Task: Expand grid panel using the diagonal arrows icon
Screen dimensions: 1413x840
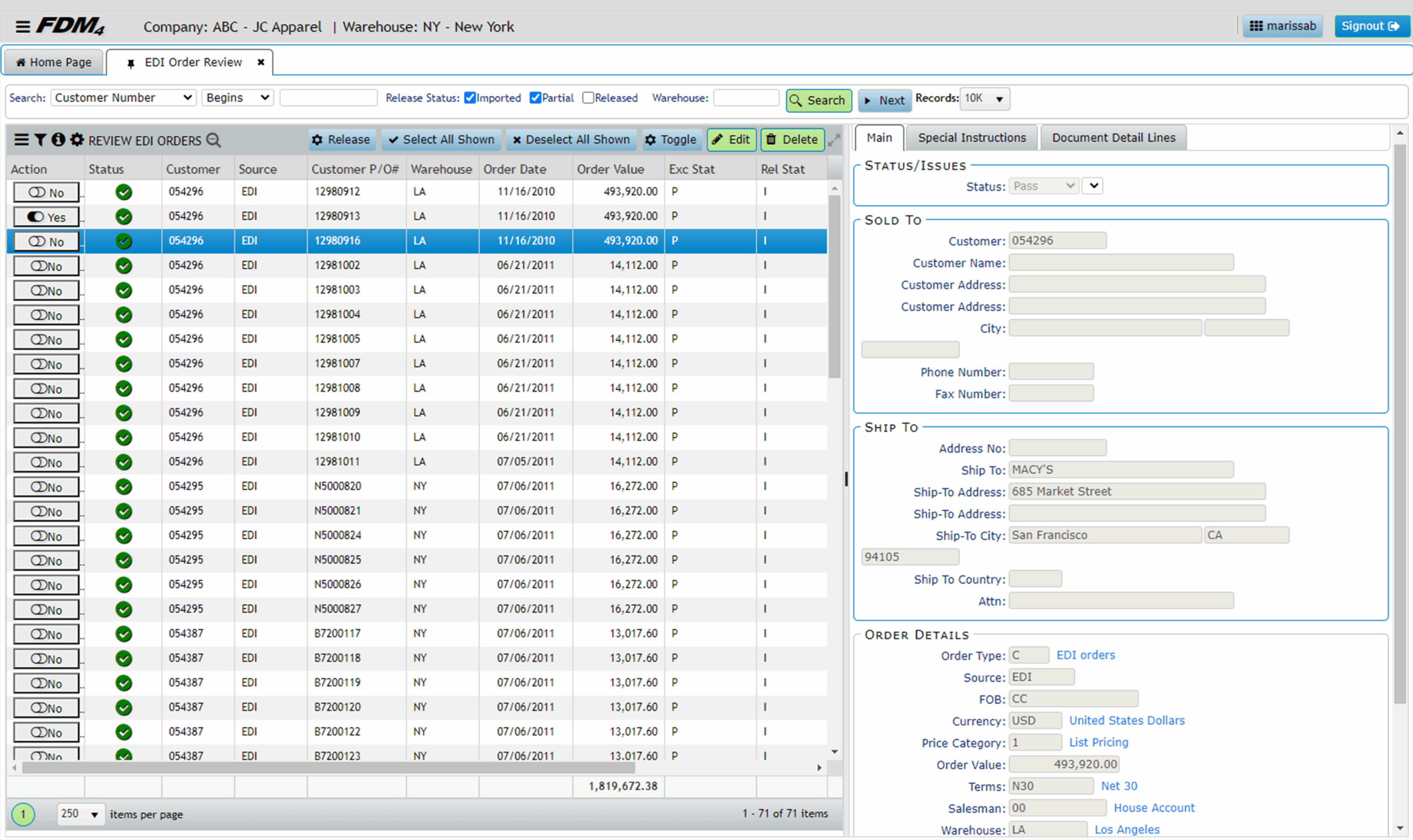Action: tap(834, 140)
